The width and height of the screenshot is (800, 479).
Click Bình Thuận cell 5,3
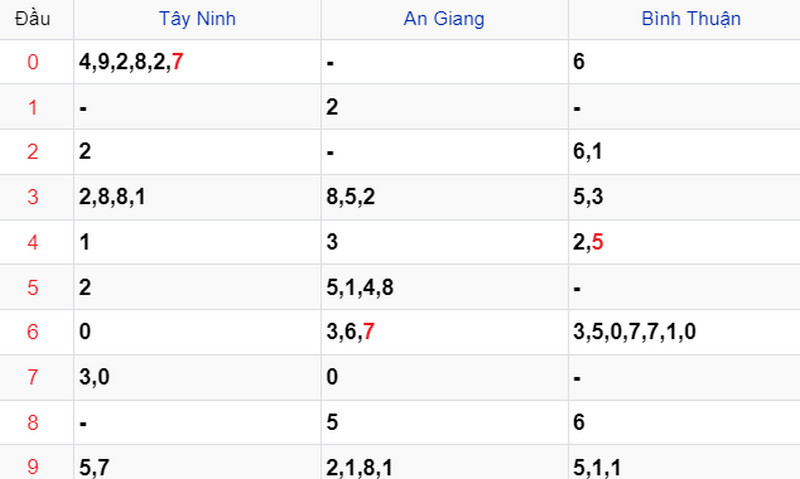[x=587, y=197]
